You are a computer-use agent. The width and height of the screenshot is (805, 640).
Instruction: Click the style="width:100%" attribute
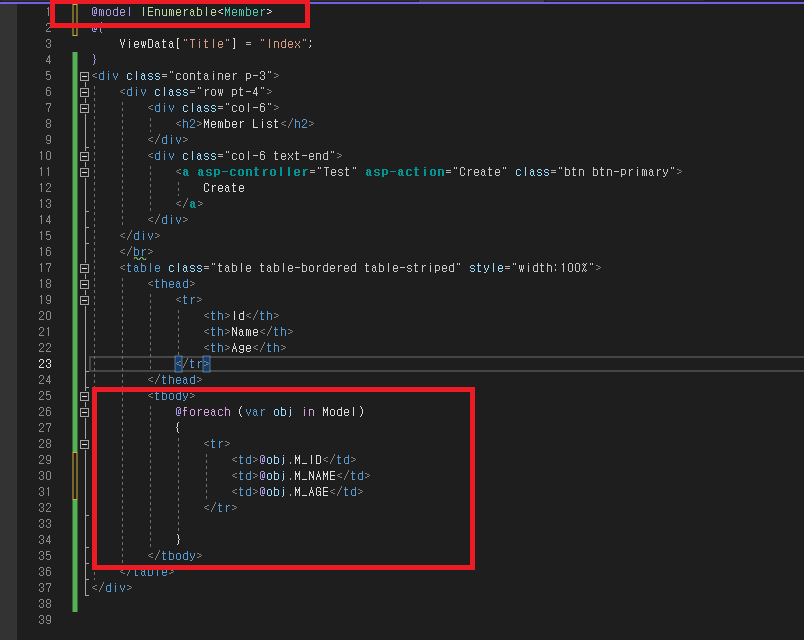pos(532,268)
